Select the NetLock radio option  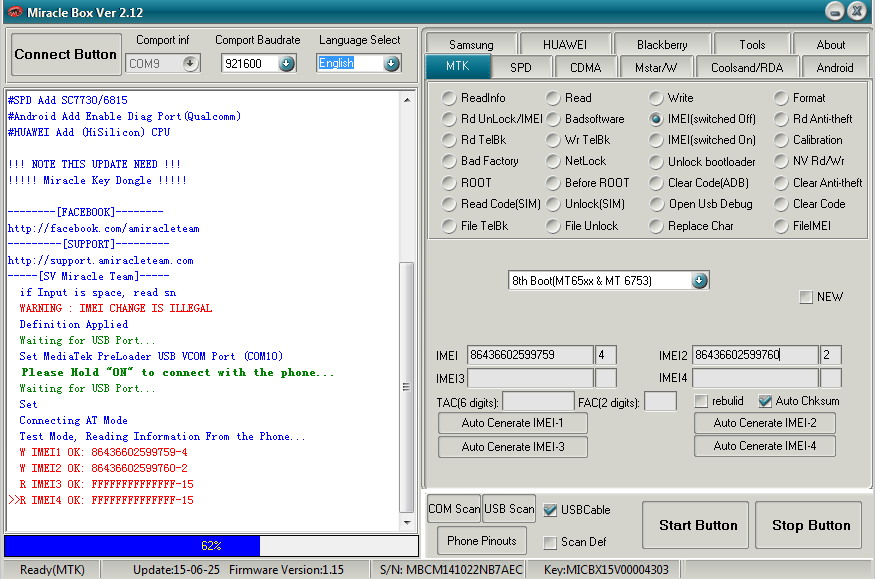point(553,161)
